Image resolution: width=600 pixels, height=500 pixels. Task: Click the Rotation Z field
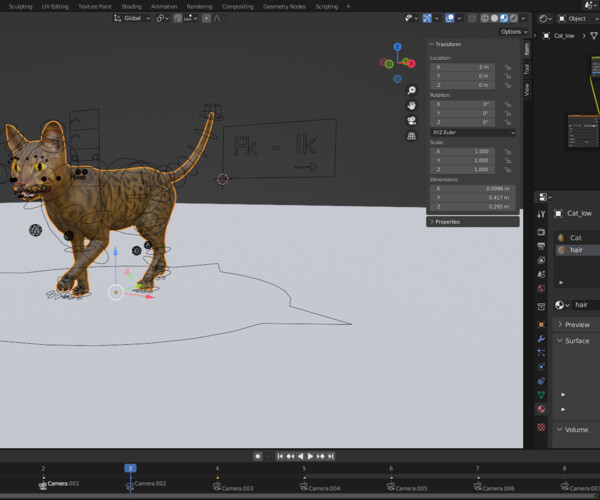click(x=462, y=122)
